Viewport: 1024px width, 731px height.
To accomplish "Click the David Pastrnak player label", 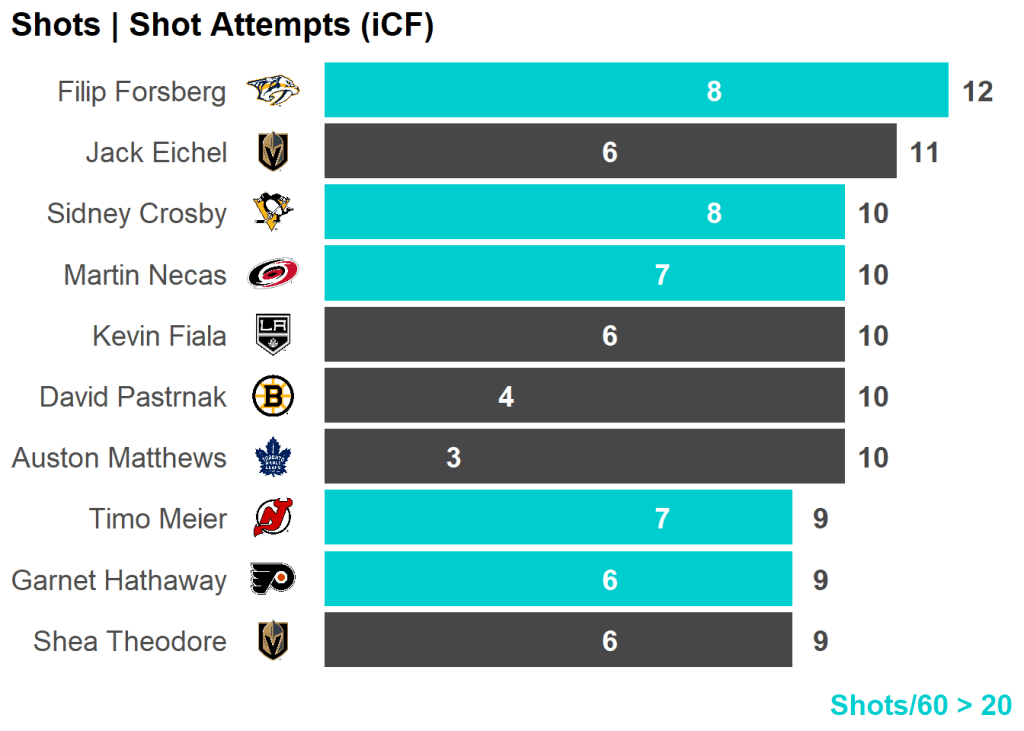I will pos(133,397).
